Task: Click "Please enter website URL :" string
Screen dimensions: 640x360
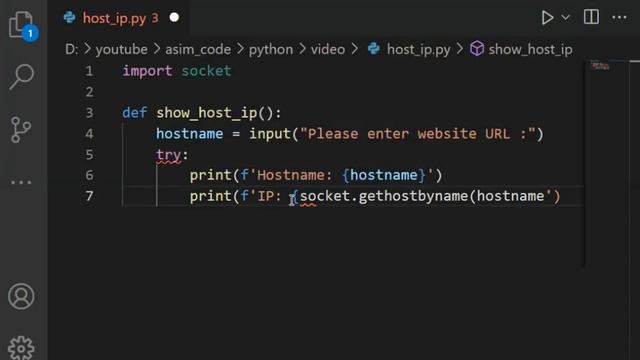Action: (x=417, y=134)
